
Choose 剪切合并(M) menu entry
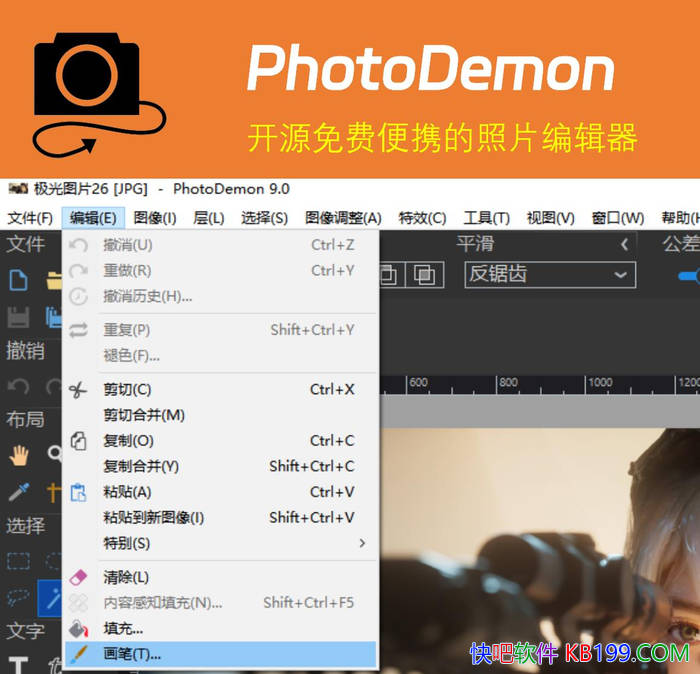[x=221, y=415]
